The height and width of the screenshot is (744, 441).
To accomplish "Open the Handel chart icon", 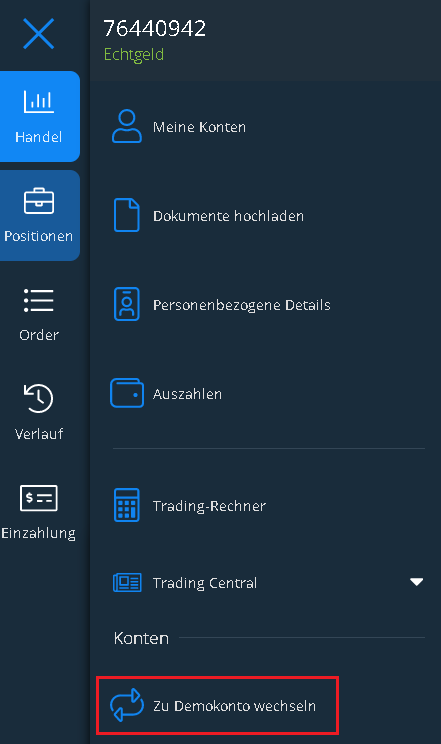I will tap(38, 101).
